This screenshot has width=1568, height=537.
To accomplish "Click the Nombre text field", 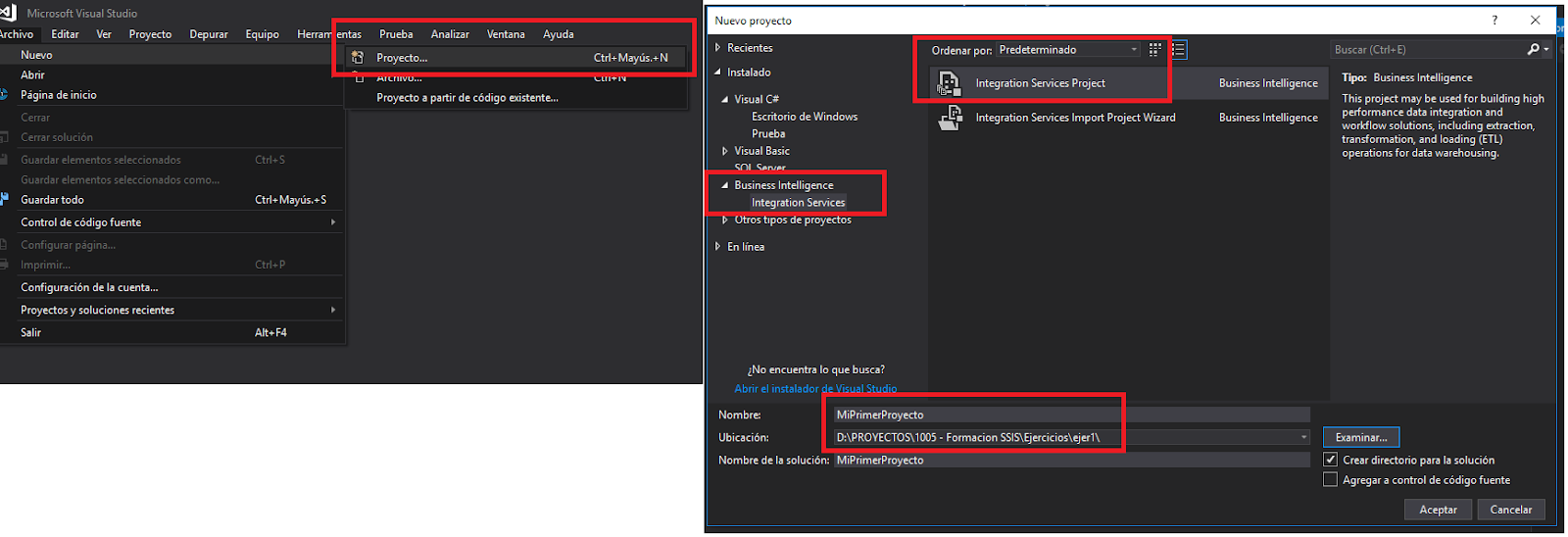I will (x=1071, y=415).
